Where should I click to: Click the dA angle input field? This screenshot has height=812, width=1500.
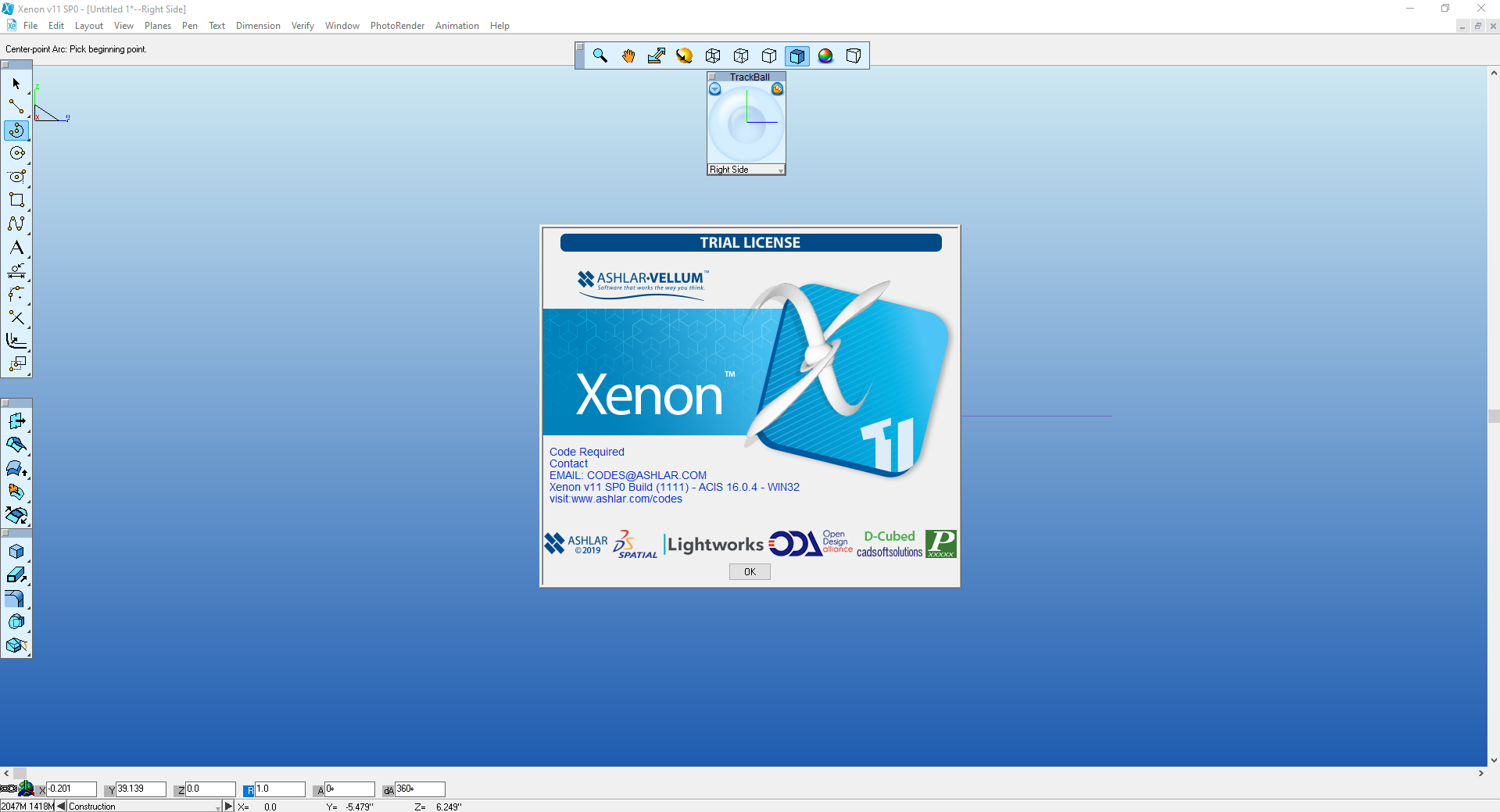coord(420,789)
